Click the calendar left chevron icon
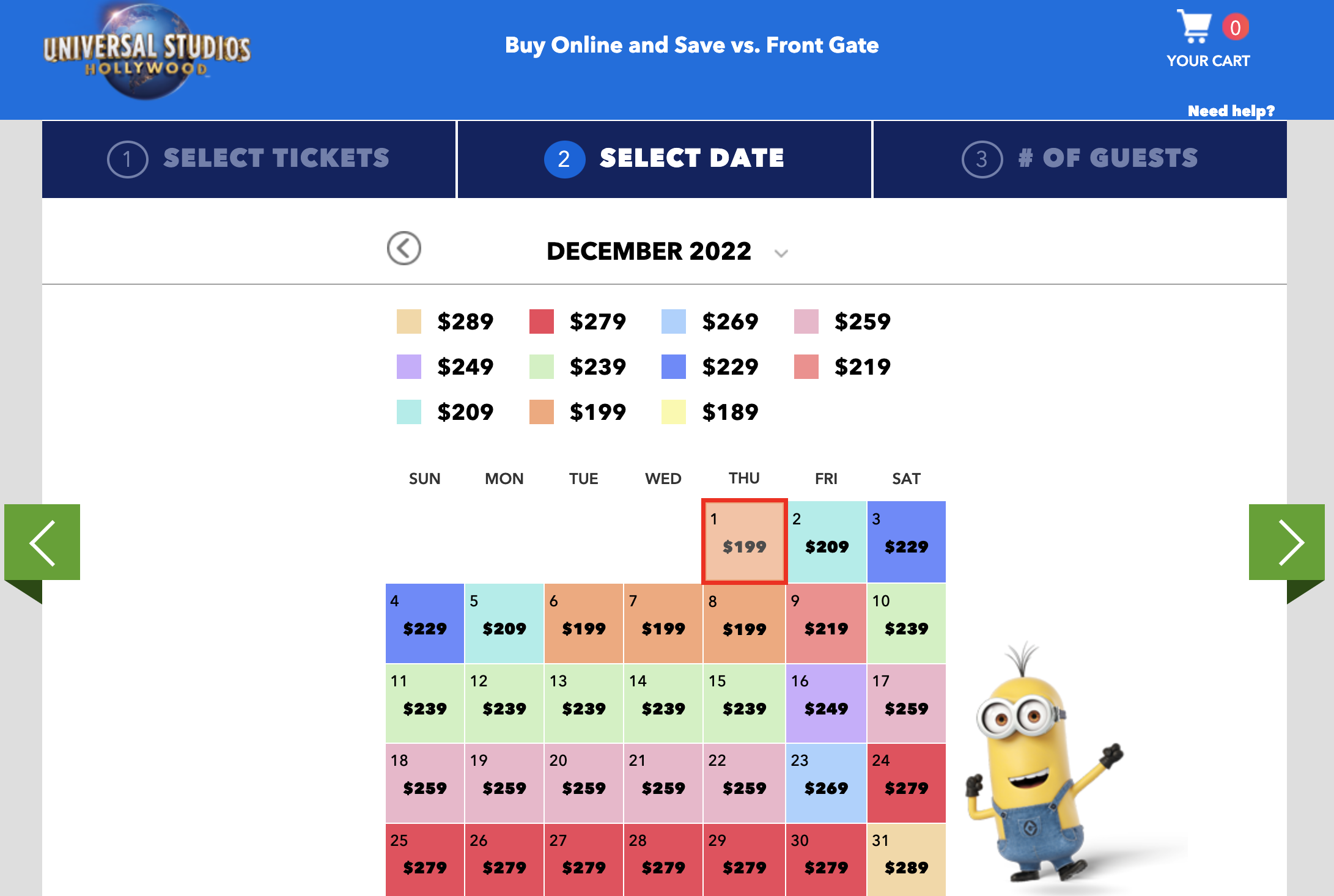1334x896 pixels. coord(403,249)
